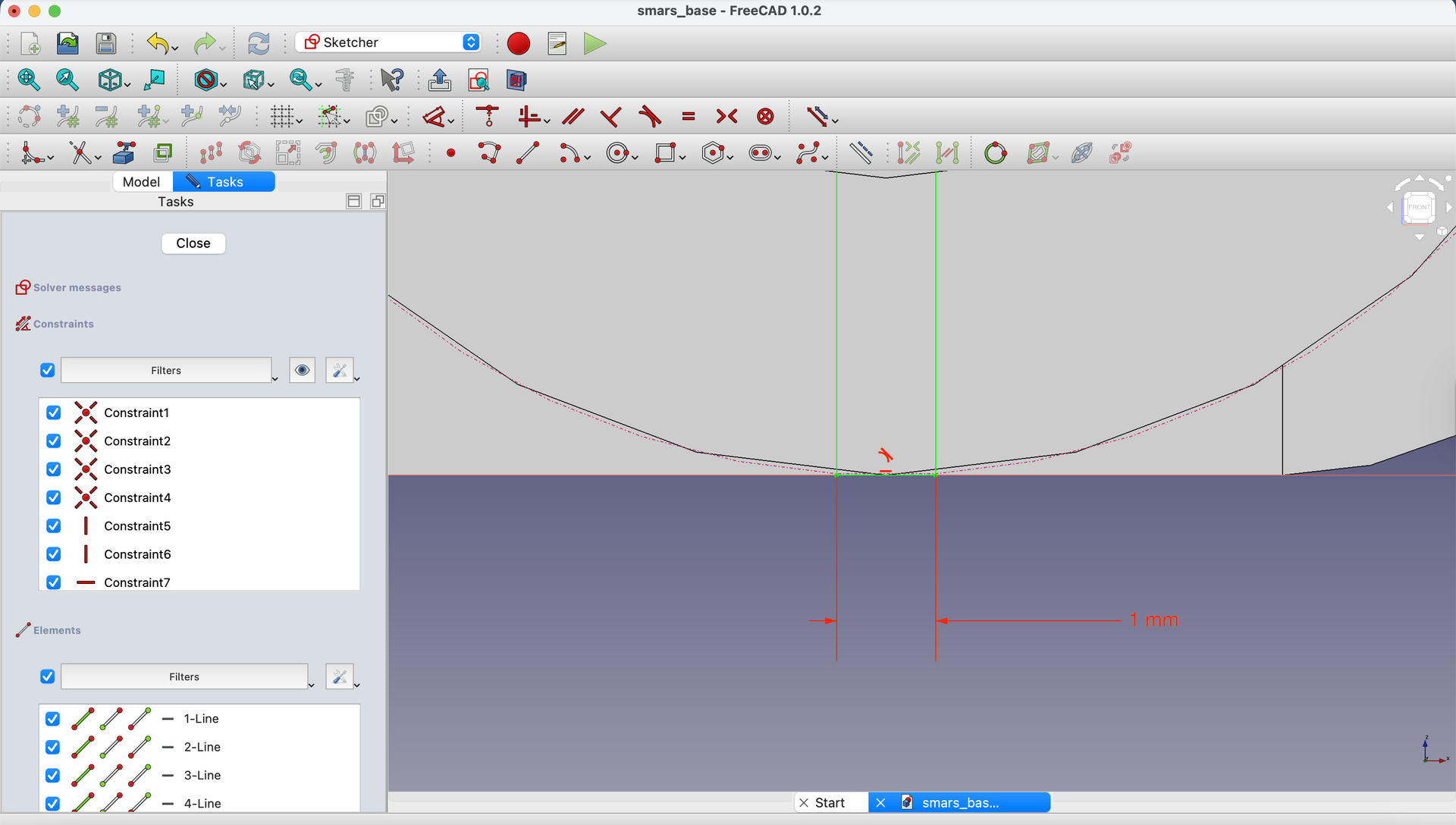Uncheck the Constraint6 checkbox

tap(53, 554)
